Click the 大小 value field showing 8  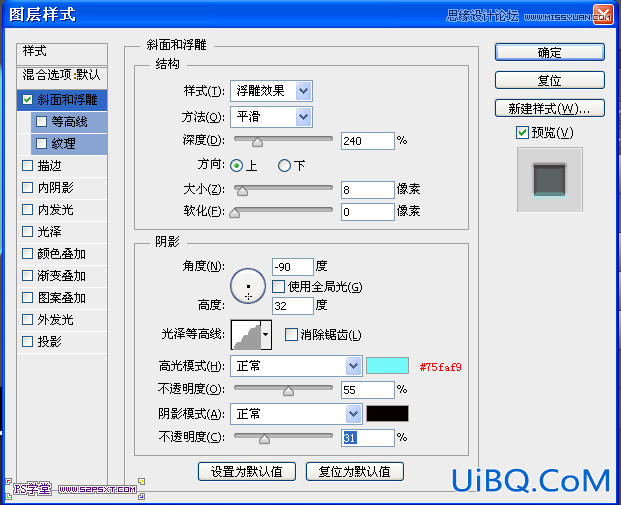(x=368, y=190)
